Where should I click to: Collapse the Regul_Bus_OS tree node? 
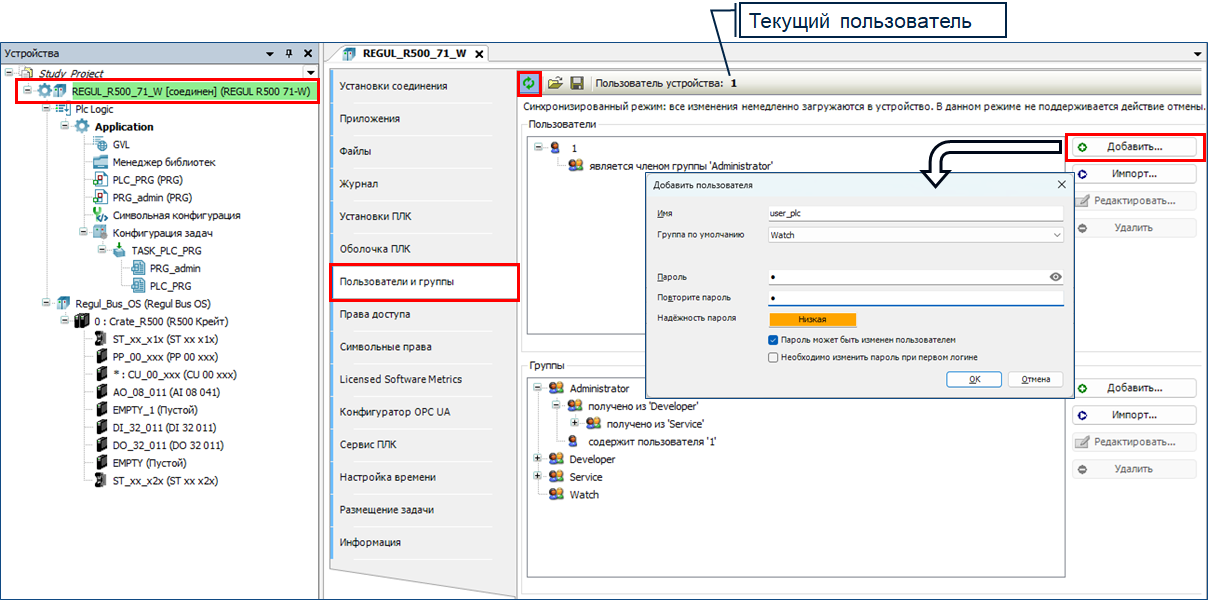(48, 303)
